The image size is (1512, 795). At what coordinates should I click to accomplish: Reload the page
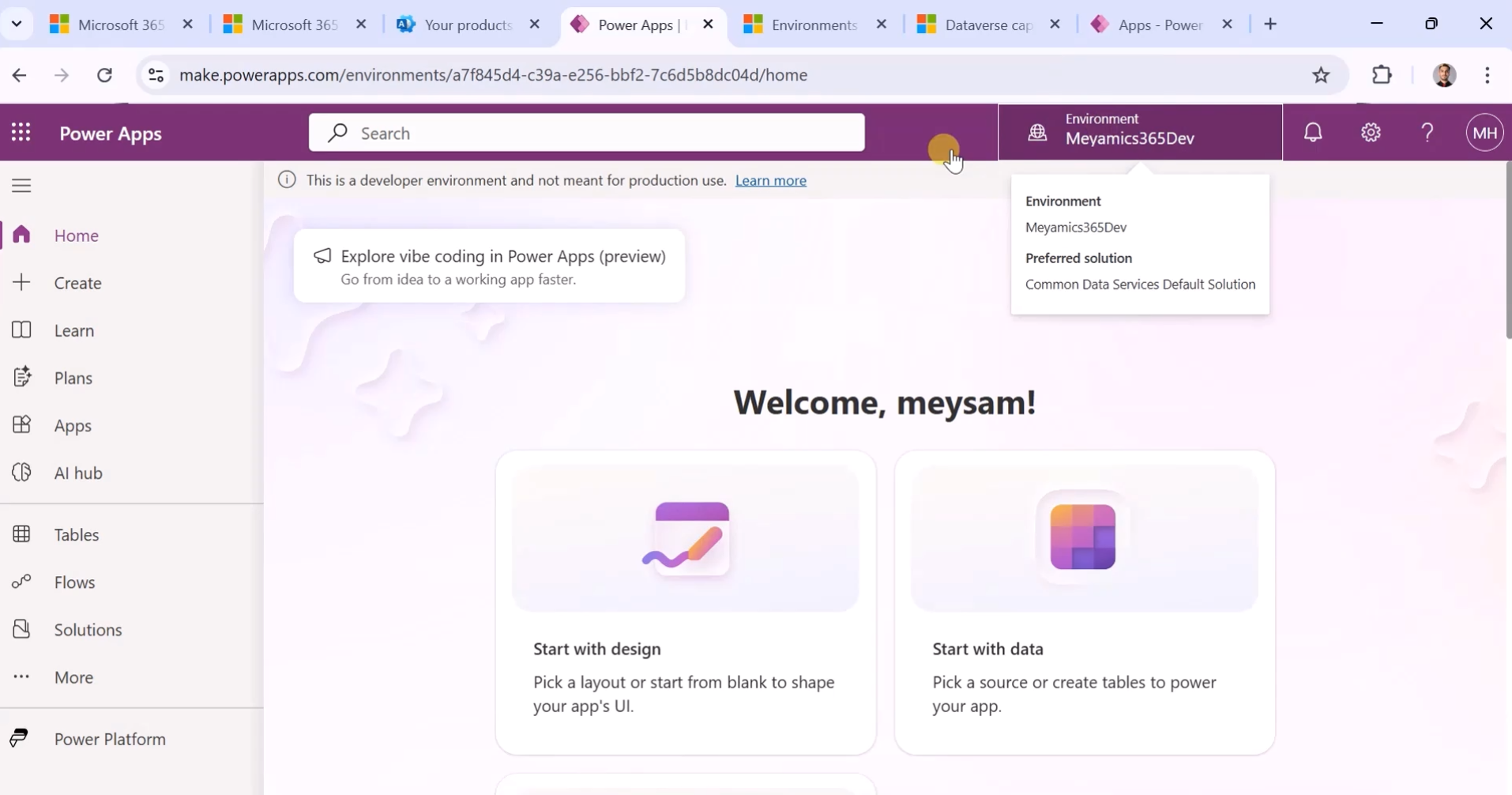(x=104, y=75)
